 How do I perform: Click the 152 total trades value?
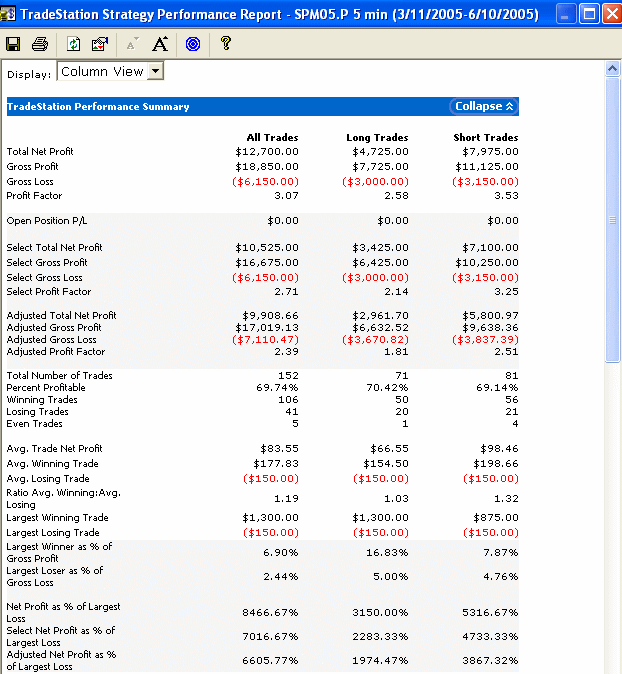pos(288,376)
